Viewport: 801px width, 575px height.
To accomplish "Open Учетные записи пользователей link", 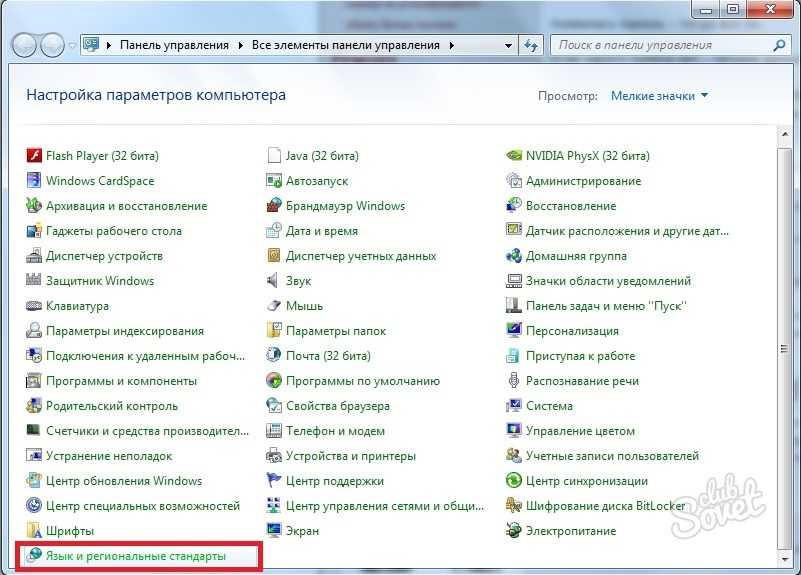I will [612, 456].
